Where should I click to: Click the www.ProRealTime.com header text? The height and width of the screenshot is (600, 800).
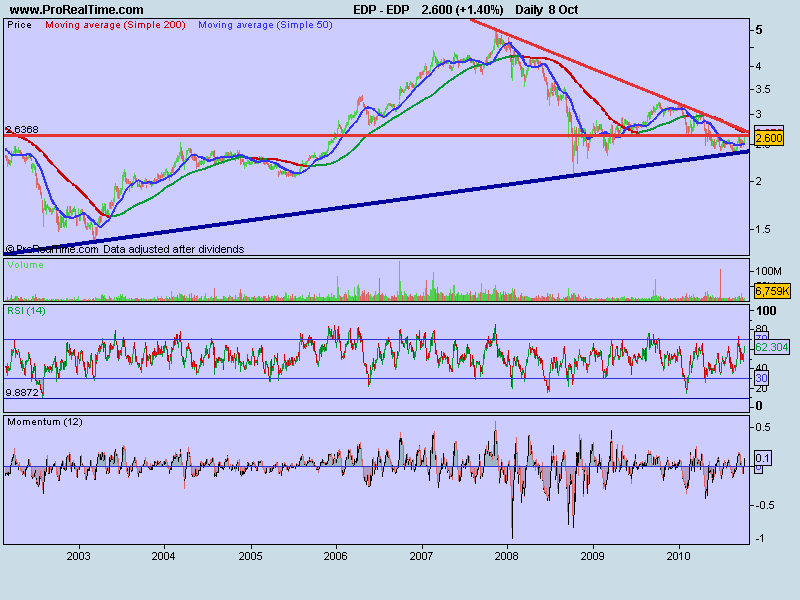tap(77, 10)
